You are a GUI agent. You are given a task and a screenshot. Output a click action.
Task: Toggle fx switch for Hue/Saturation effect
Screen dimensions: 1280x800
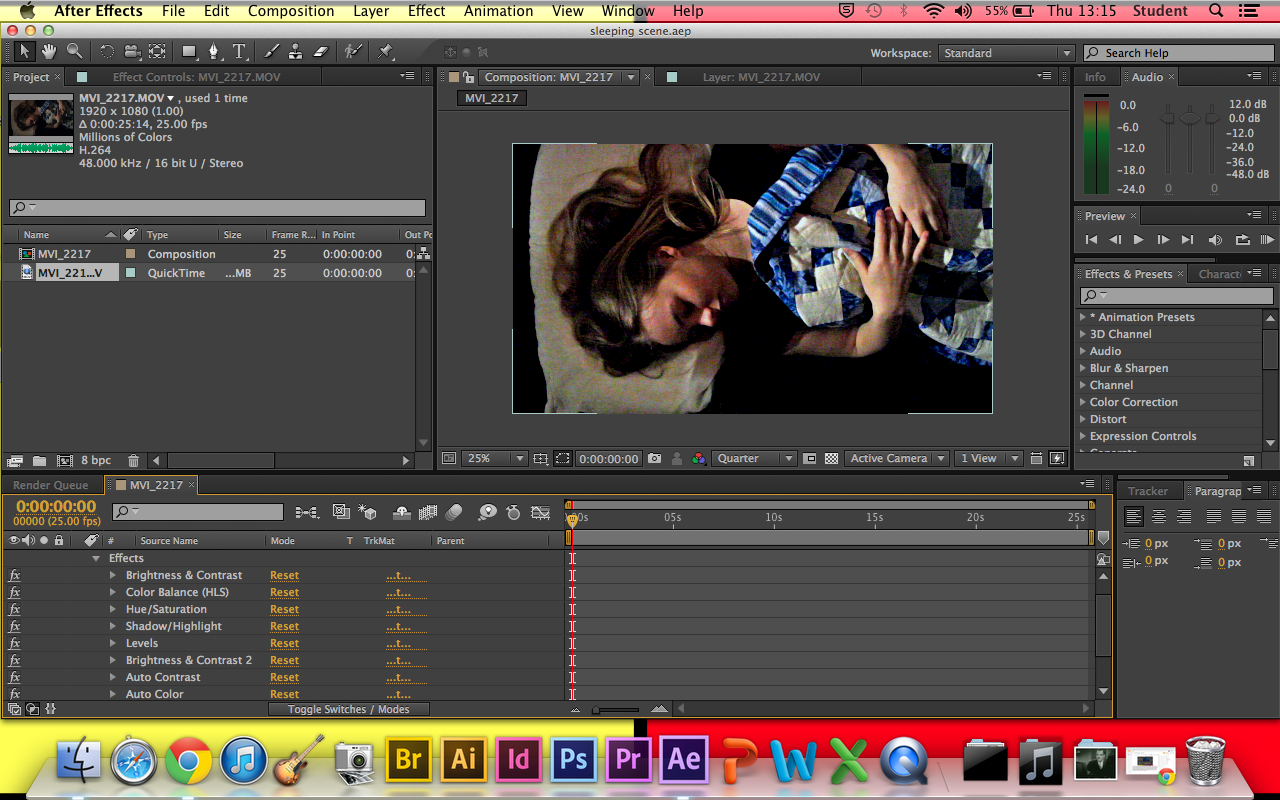(x=14, y=609)
